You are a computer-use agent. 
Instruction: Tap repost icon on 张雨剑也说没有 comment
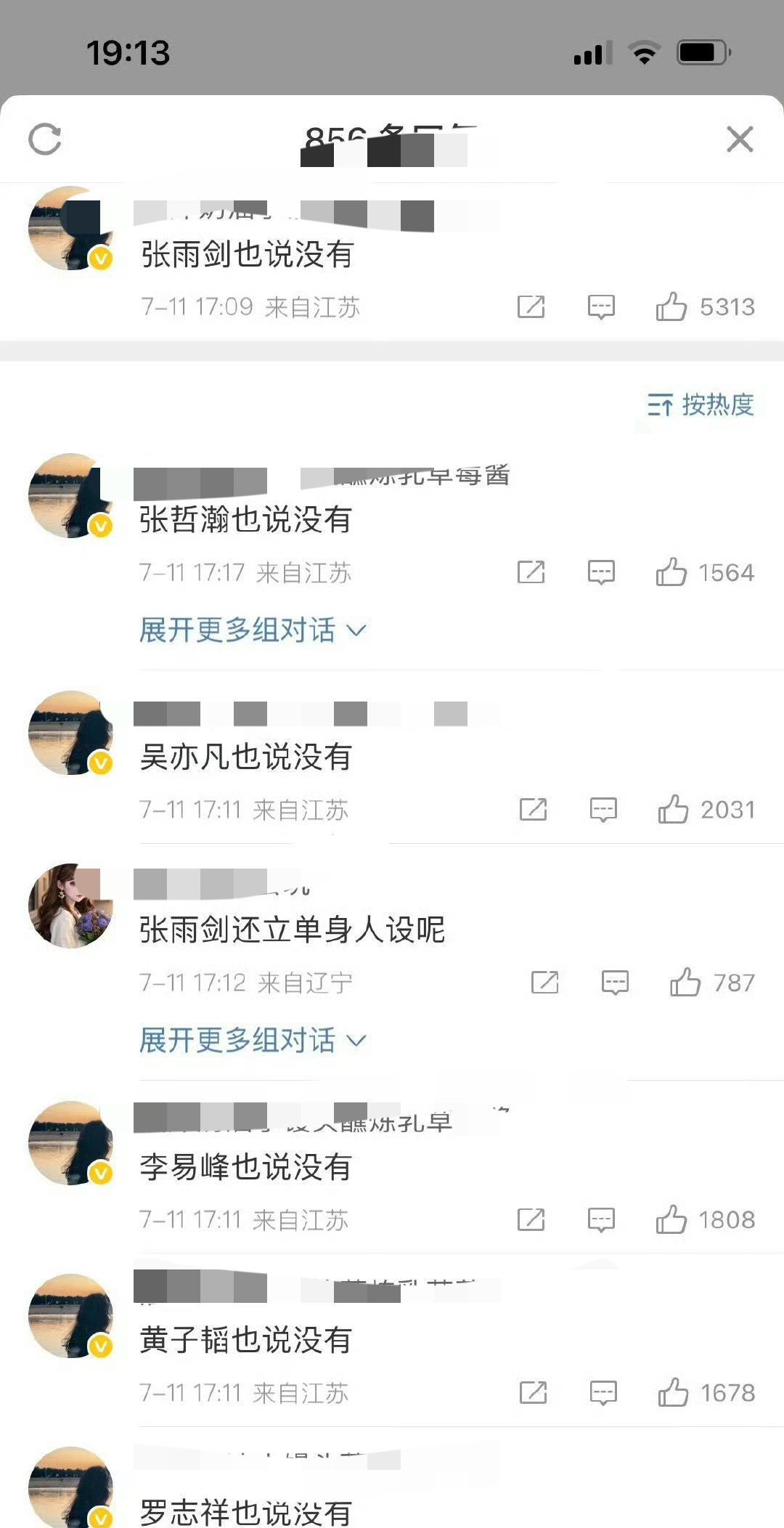click(531, 307)
